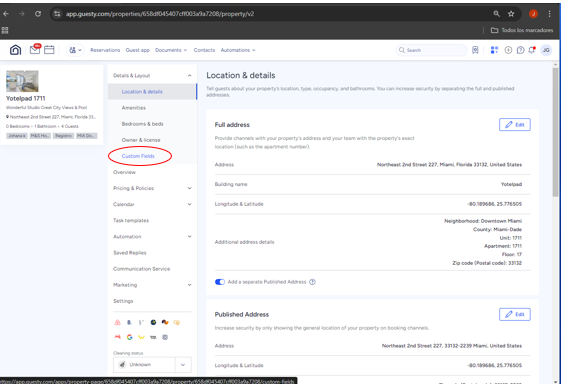Open Communication Service in the sidebar

[142, 269]
